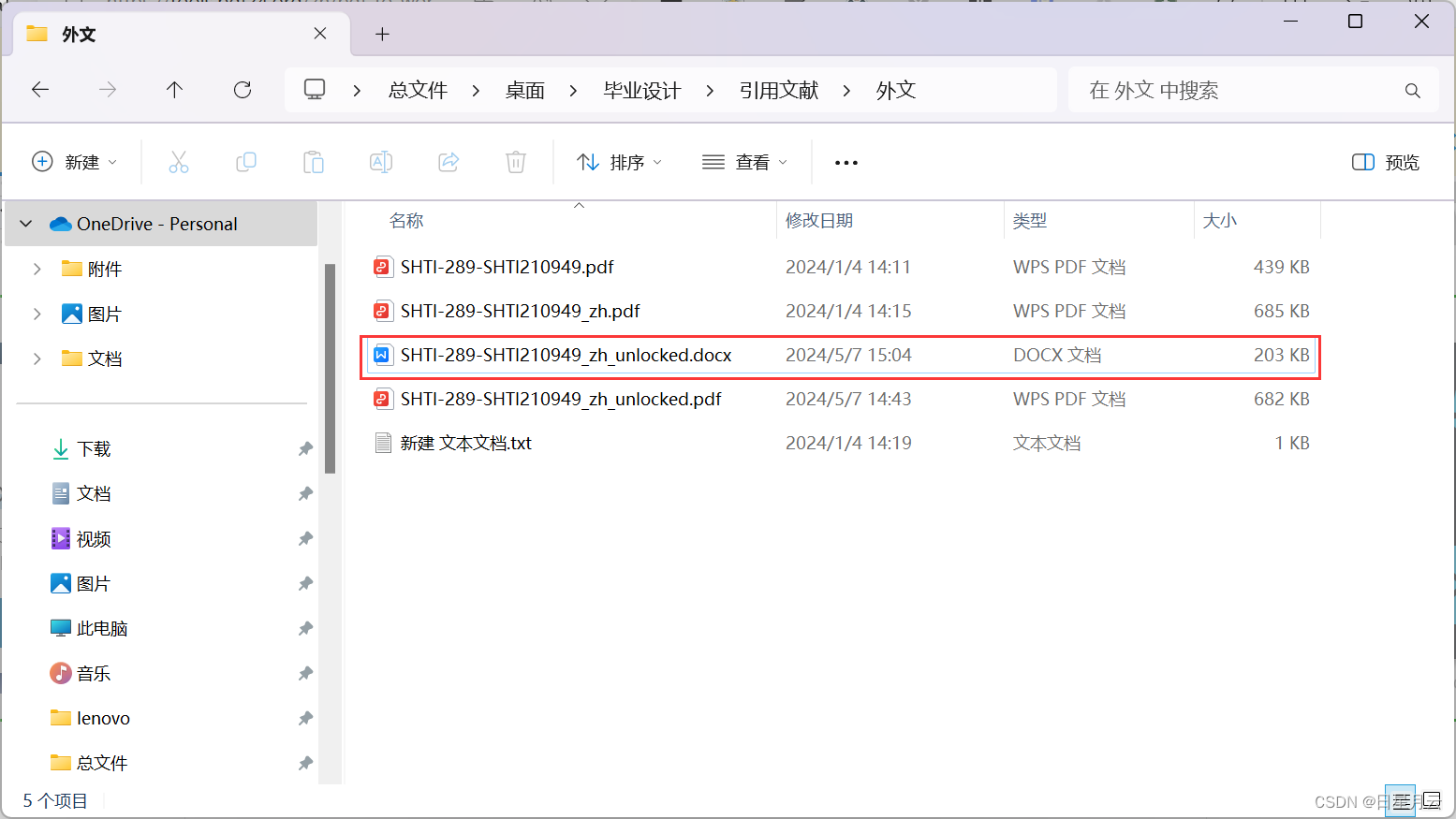Sort by 修改日期 column header
This screenshot has width=1456, height=819.
(x=819, y=221)
